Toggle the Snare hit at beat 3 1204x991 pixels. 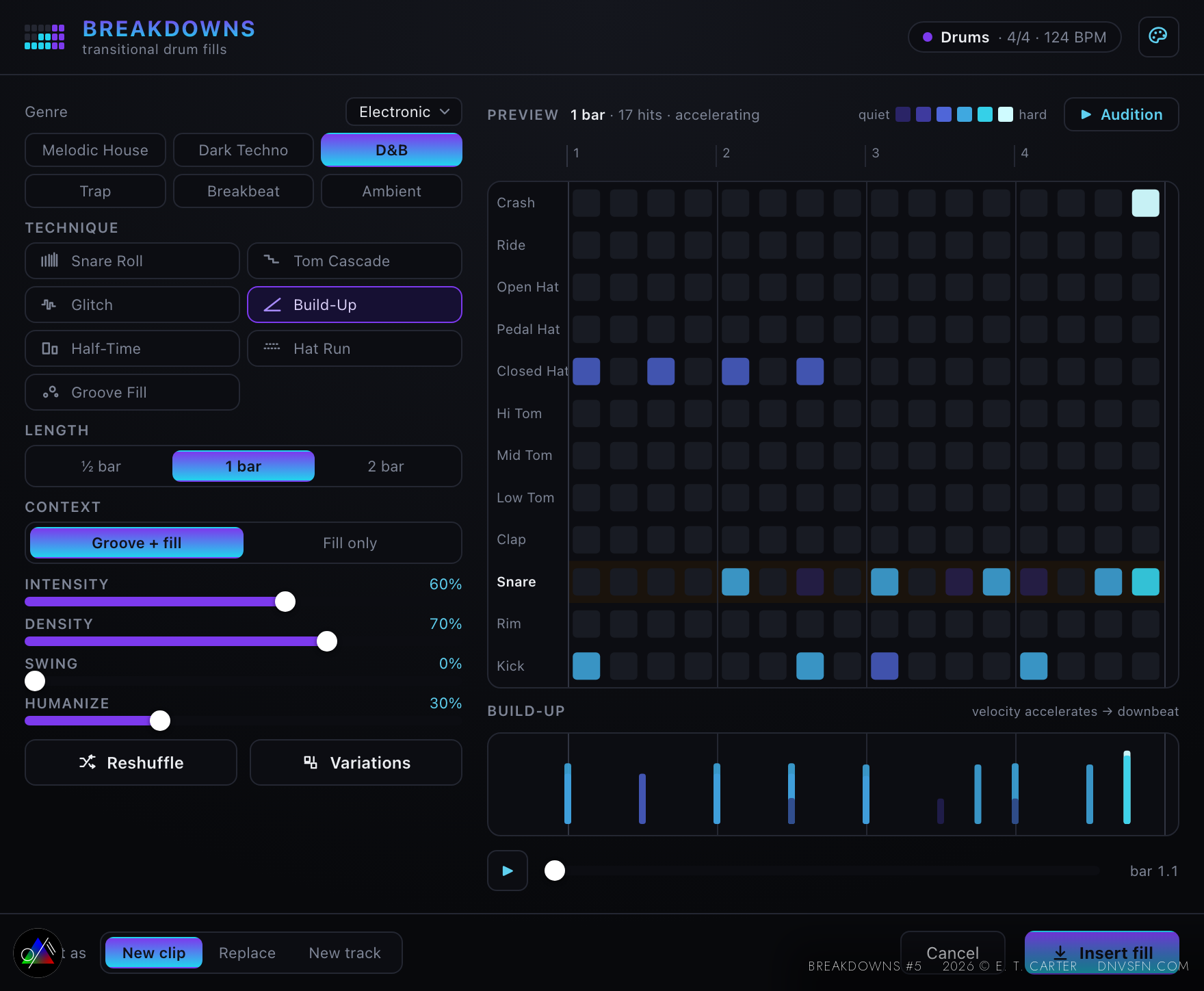885,582
